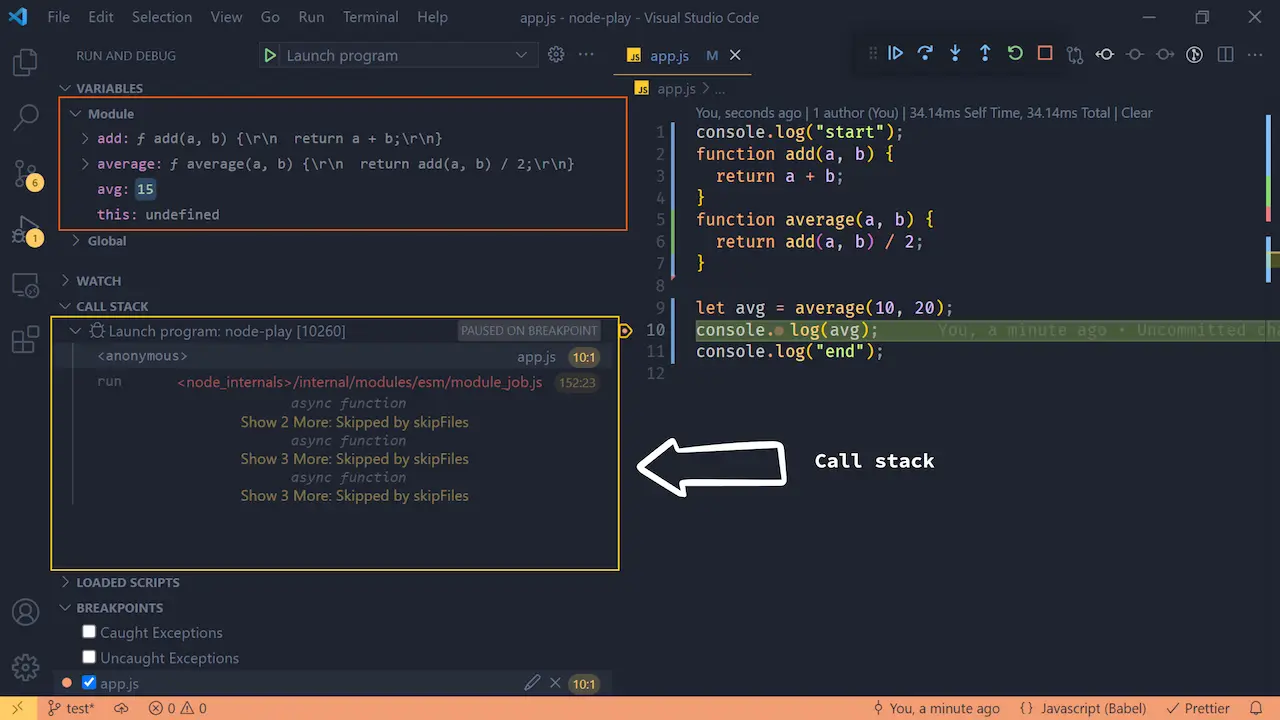The width and height of the screenshot is (1280, 720).
Task: Open the Edit menu
Action: pos(100,17)
